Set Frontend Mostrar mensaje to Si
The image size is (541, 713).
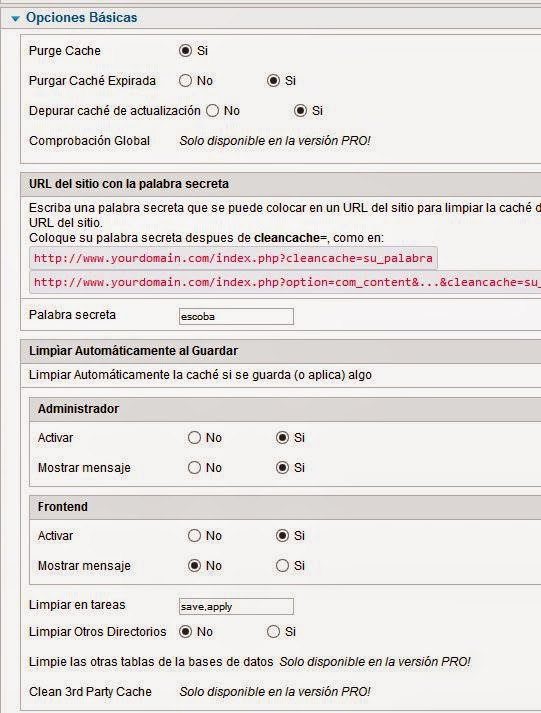pyautogui.click(x=282, y=566)
